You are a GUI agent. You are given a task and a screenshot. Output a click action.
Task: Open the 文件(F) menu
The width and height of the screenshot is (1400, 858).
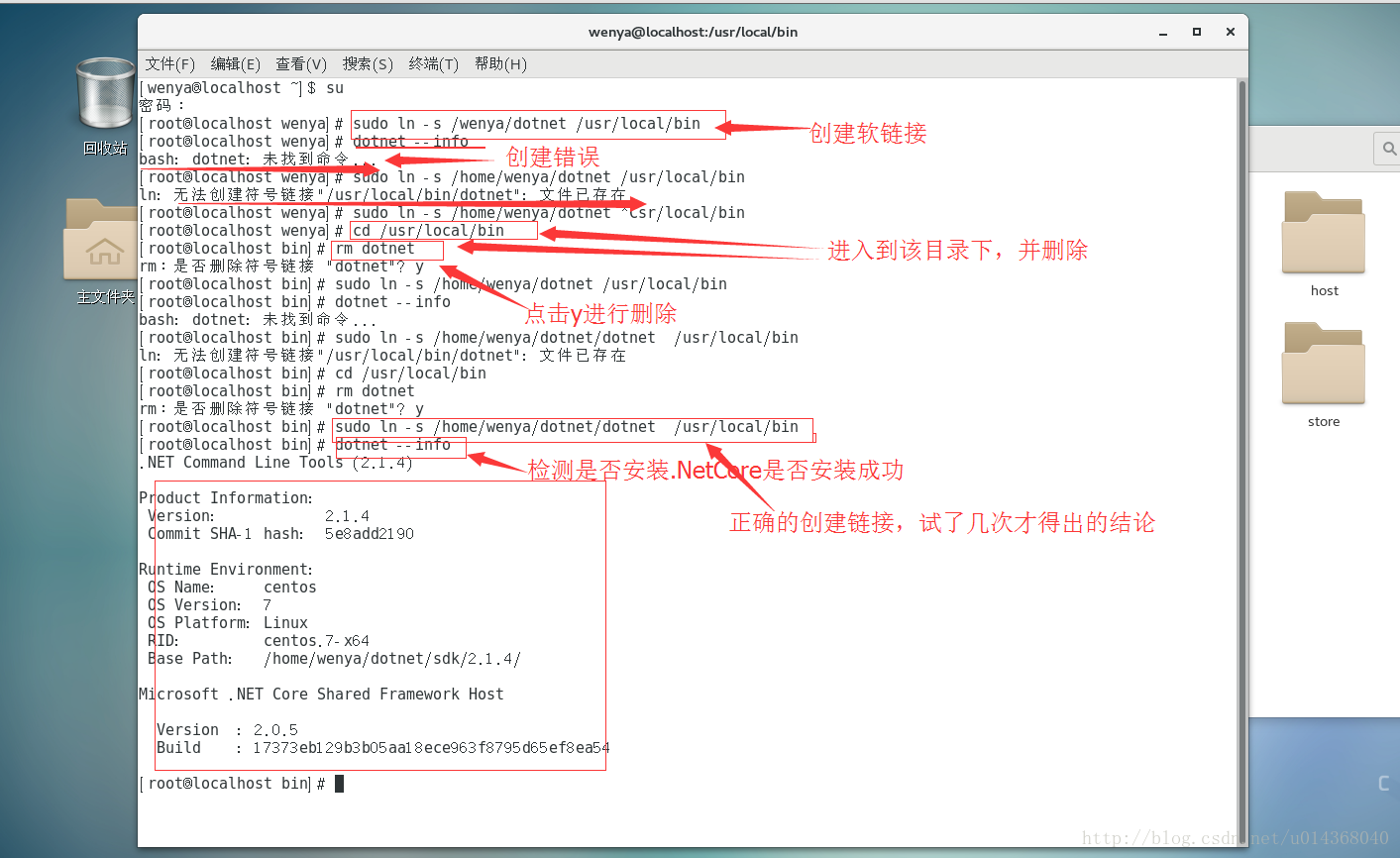169,63
